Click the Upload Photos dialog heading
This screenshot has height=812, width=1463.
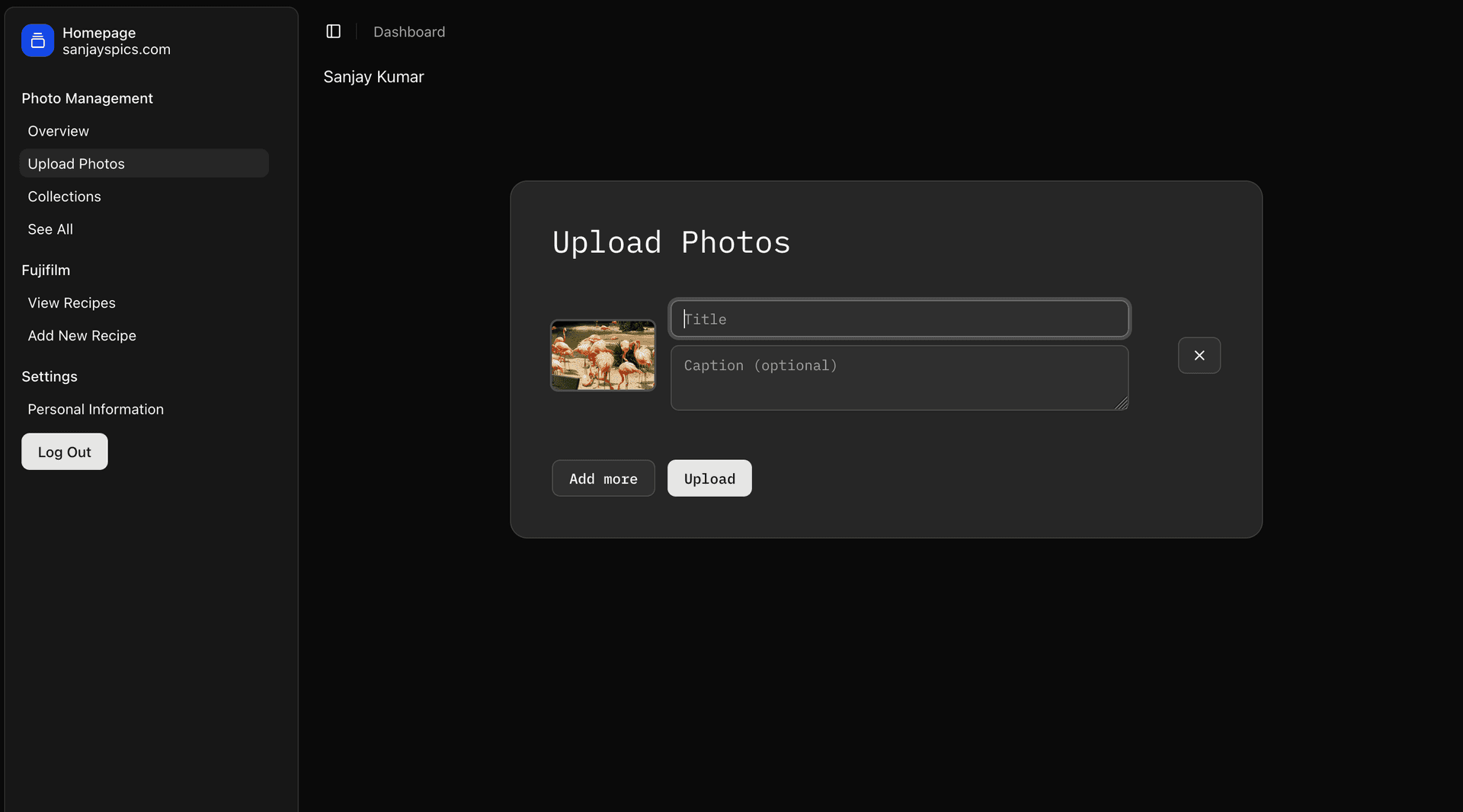point(671,242)
